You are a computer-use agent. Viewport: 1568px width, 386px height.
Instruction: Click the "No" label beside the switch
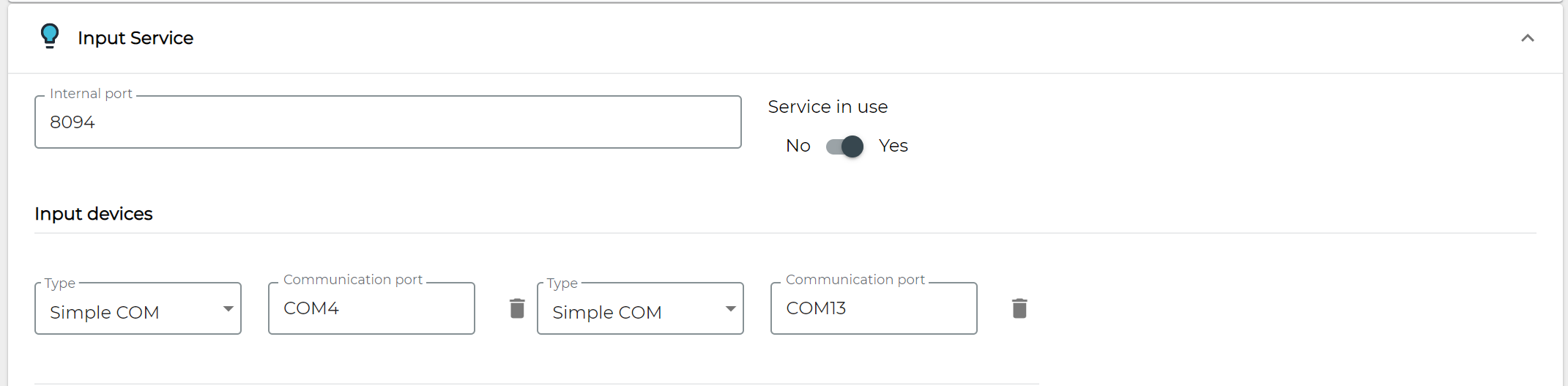pos(798,146)
